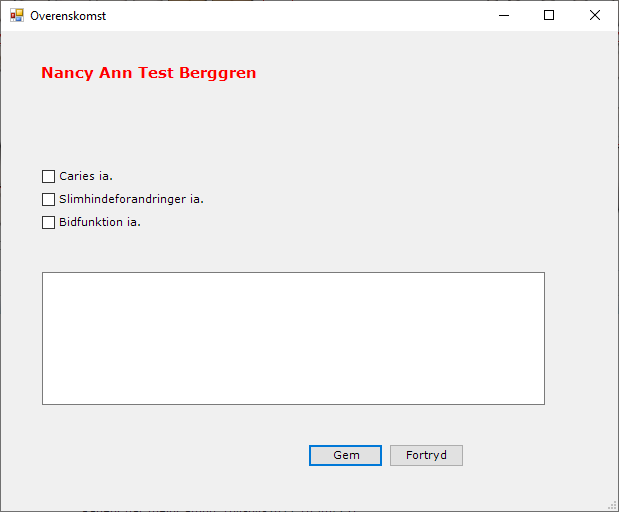
Task: Click the word 'Berggren' in the patient name
Action: point(217,73)
